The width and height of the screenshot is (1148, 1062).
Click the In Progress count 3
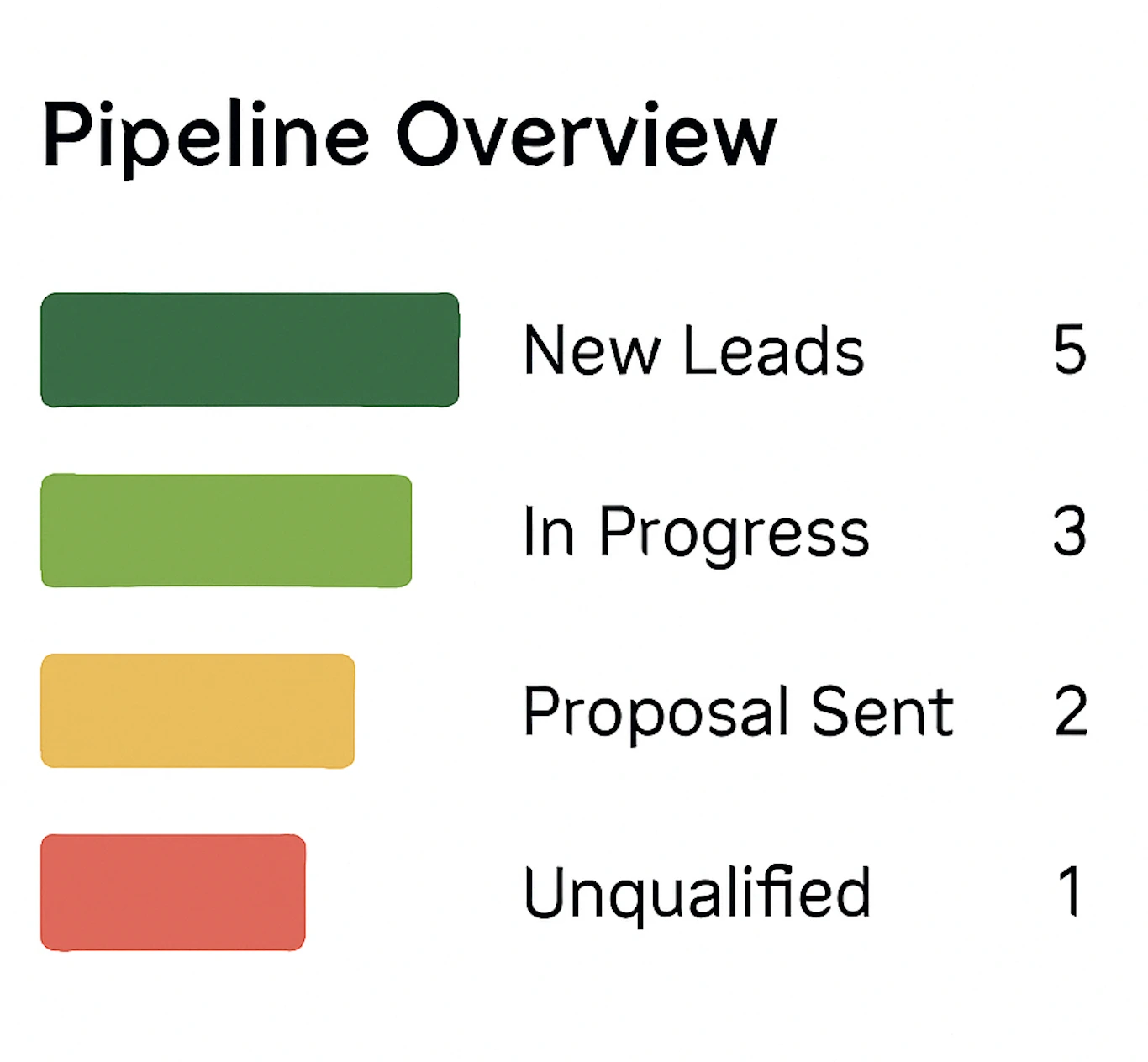pos(1070,531)
